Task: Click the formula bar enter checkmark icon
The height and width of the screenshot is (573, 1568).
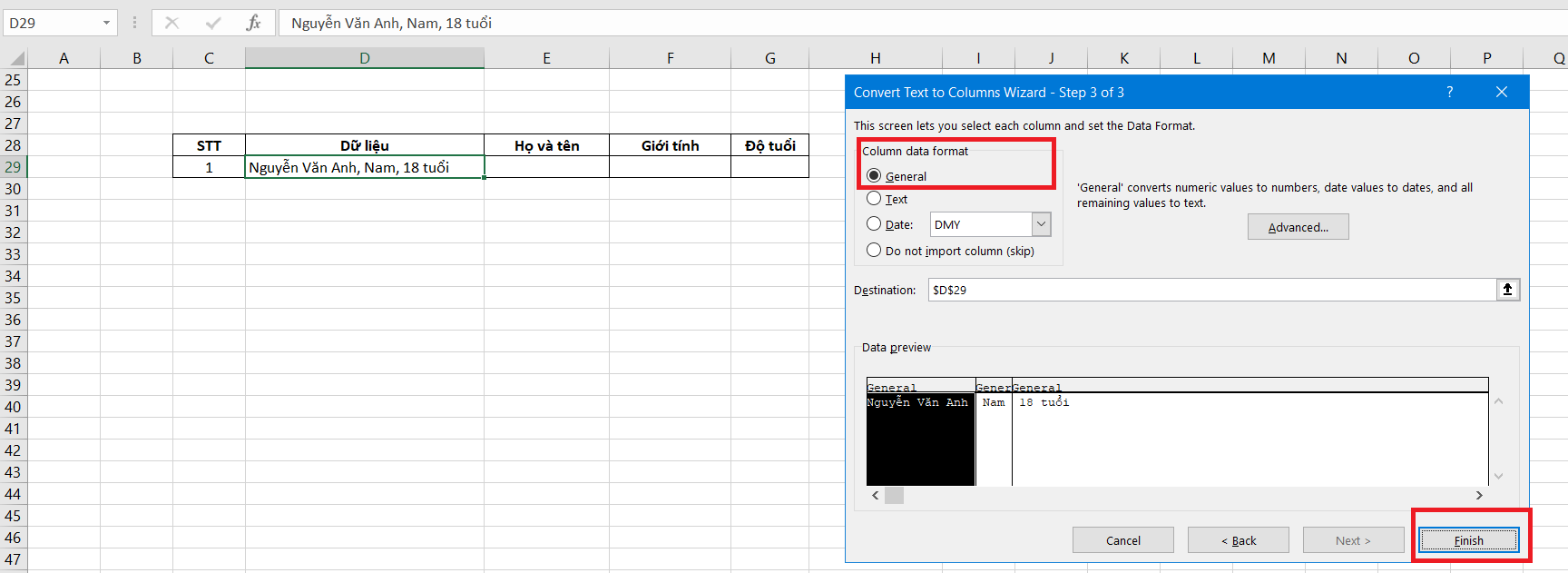Action: (213, 23)
